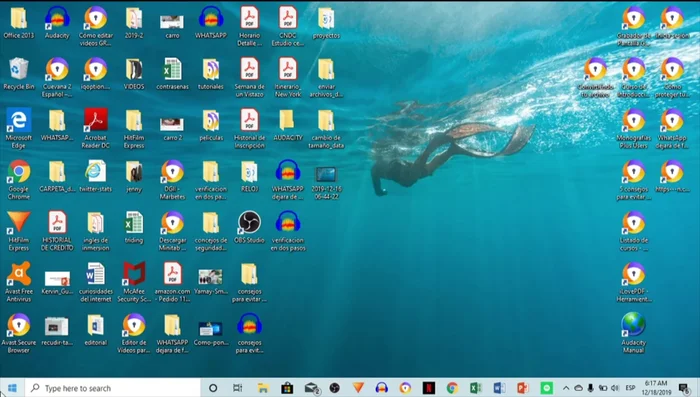Open Microsoft Store from the taskbar
This screenshot has width=700, height=397.
pos(287,388)
